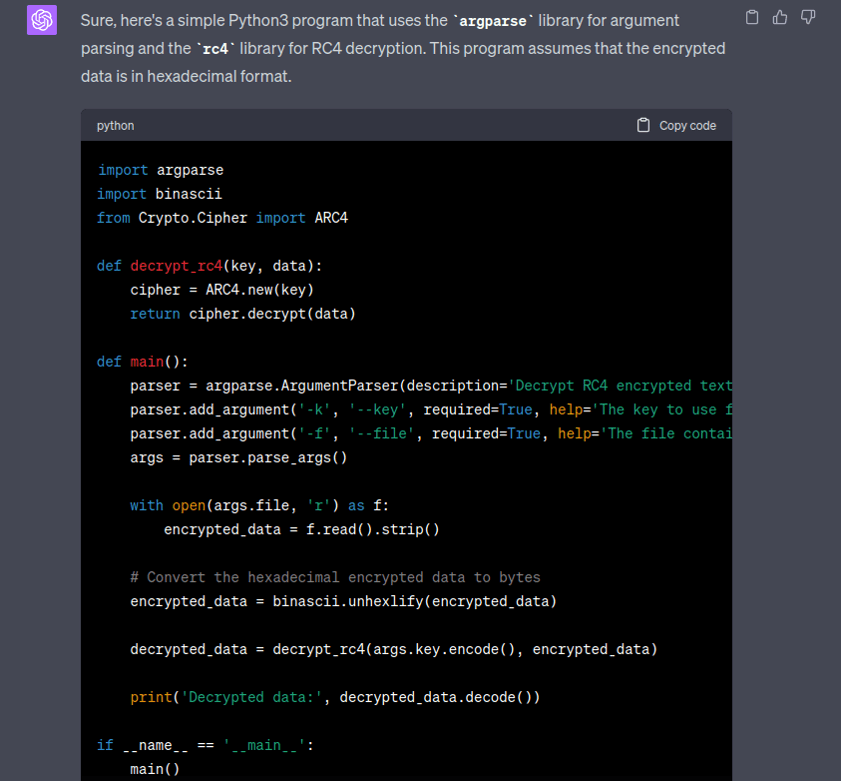This screenshot has width=841, height=781.
Task: Click the from Crypto.Cipher import ARC4 line
Action: [x=222, y=218]
